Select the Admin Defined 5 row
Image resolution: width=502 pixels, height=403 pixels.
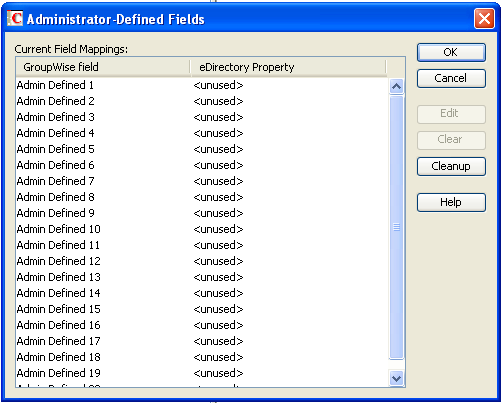point(202,149)
